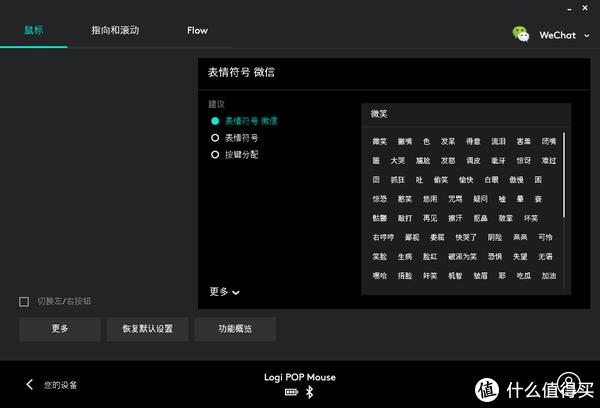Choose the 撇嘴 emoji
Viewport: 600px width, 408px height.
pyautogui.click(x=404, y=142)
